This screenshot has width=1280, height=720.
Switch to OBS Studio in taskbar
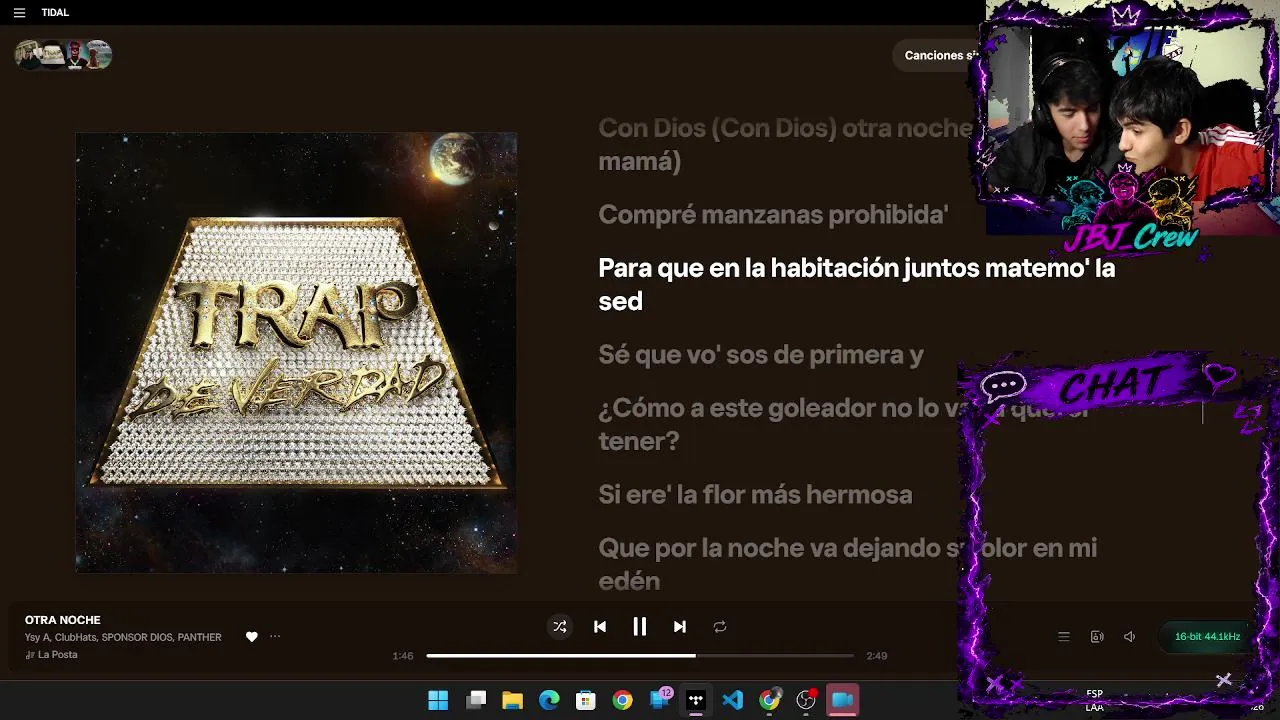pos(806,700)
